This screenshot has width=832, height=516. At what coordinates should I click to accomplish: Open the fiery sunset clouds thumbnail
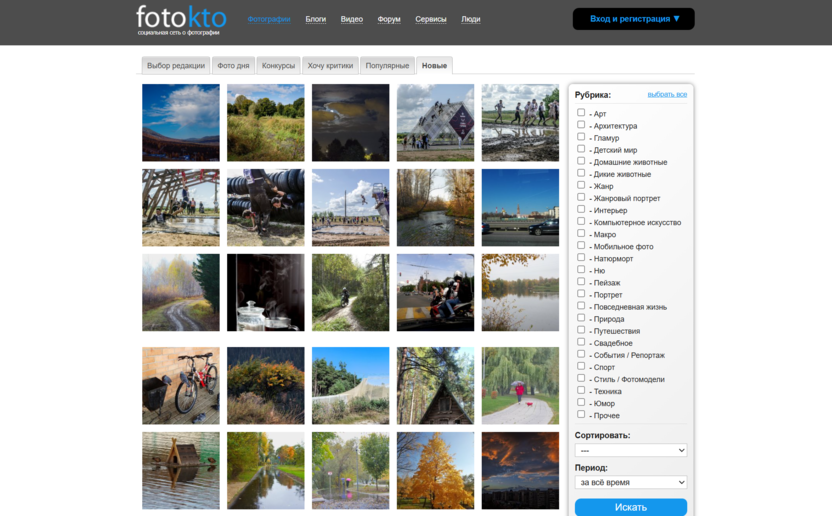pyautogui.click(x=521, y=470)
